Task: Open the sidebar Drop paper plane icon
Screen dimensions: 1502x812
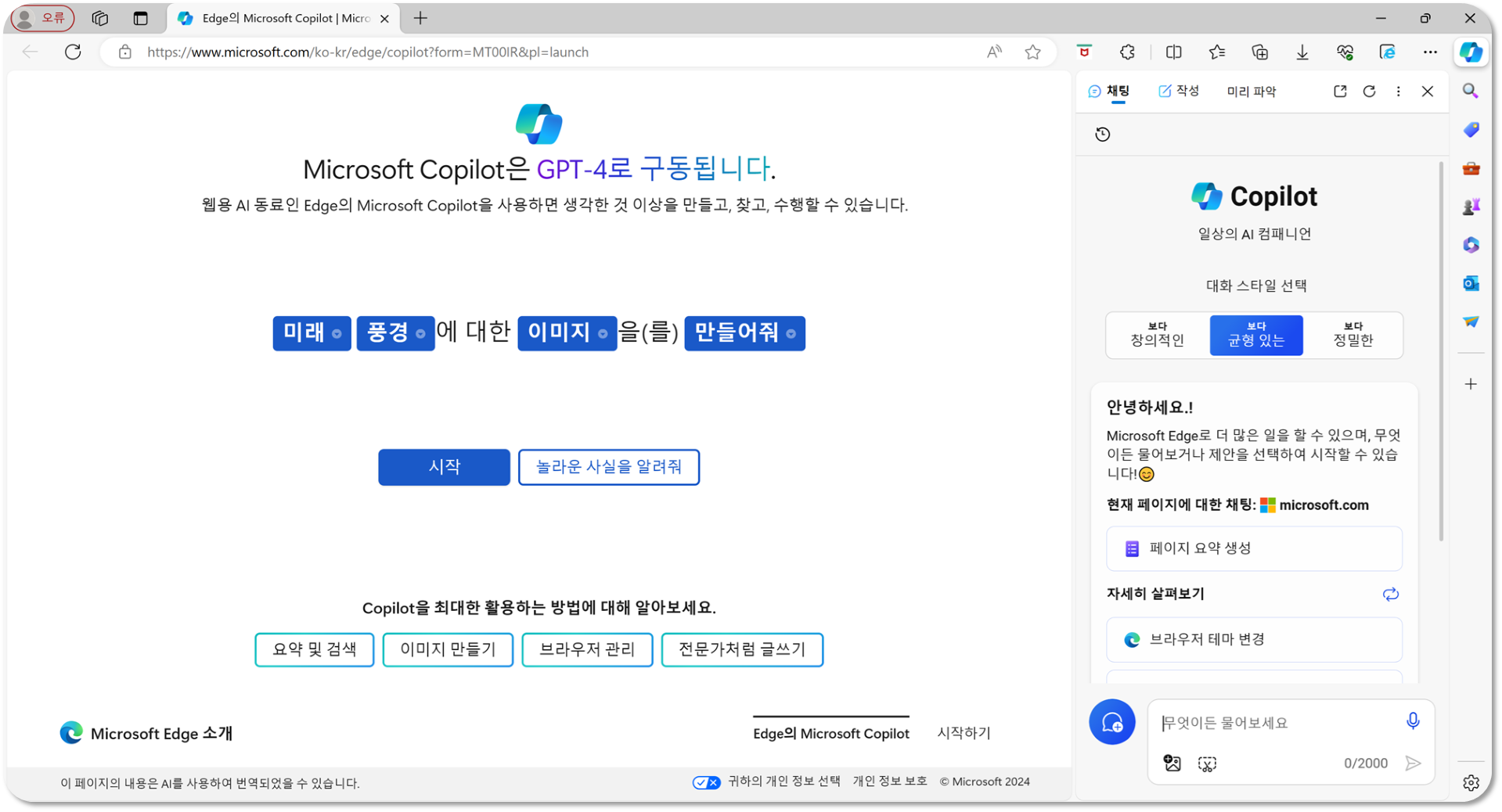Action: tap(1471, 322)
